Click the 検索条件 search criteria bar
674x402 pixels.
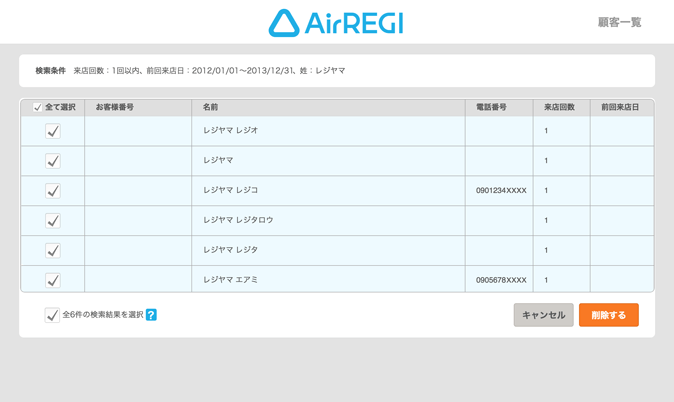coord(337,71)
